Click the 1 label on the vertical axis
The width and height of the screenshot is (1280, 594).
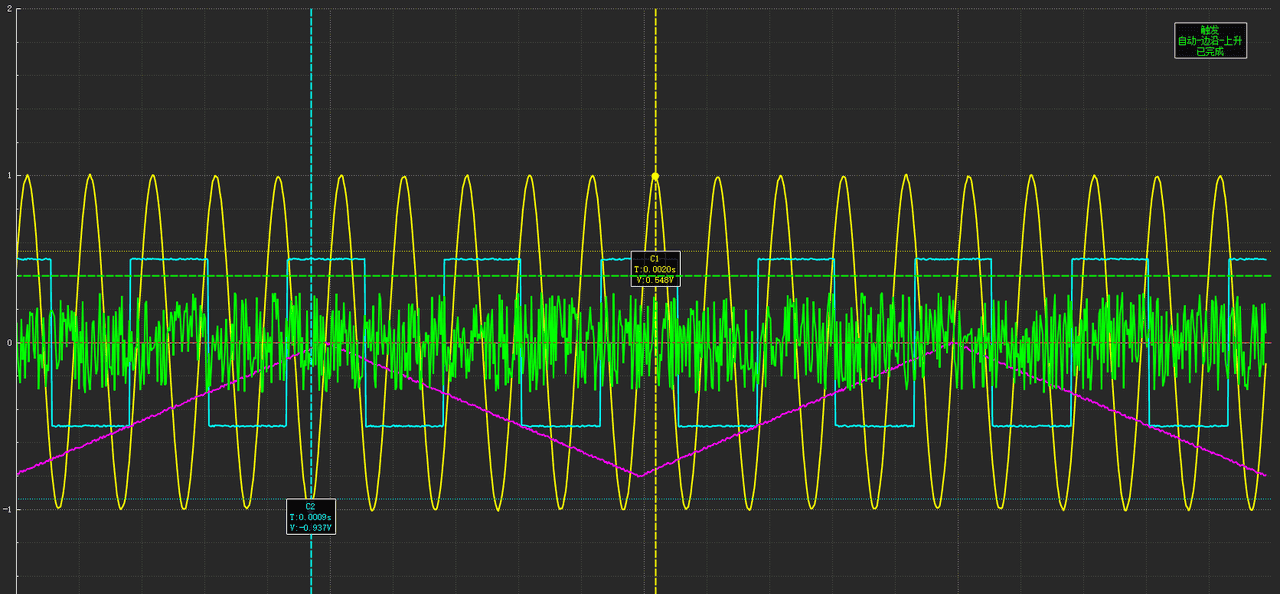(x=9, y=176)
